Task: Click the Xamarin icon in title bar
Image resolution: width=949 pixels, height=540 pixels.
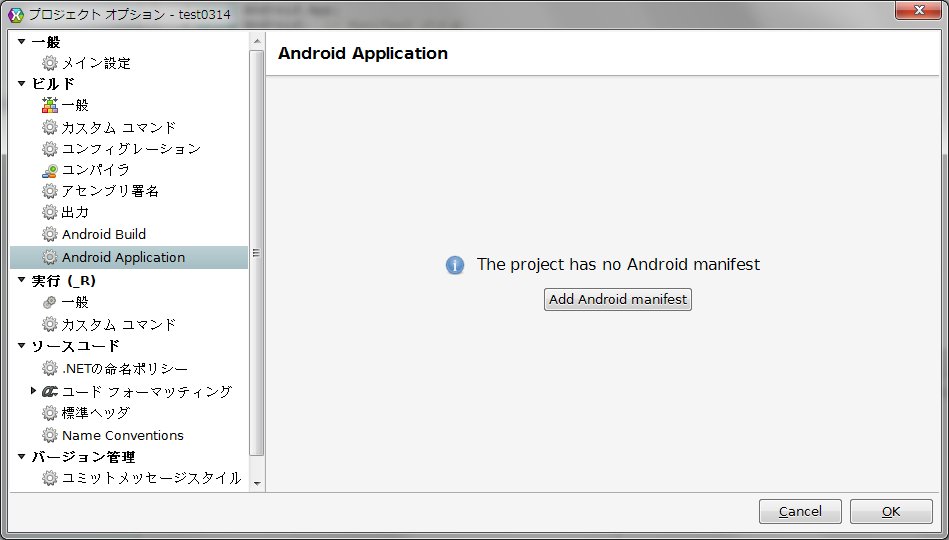Action: coord(16,14)
